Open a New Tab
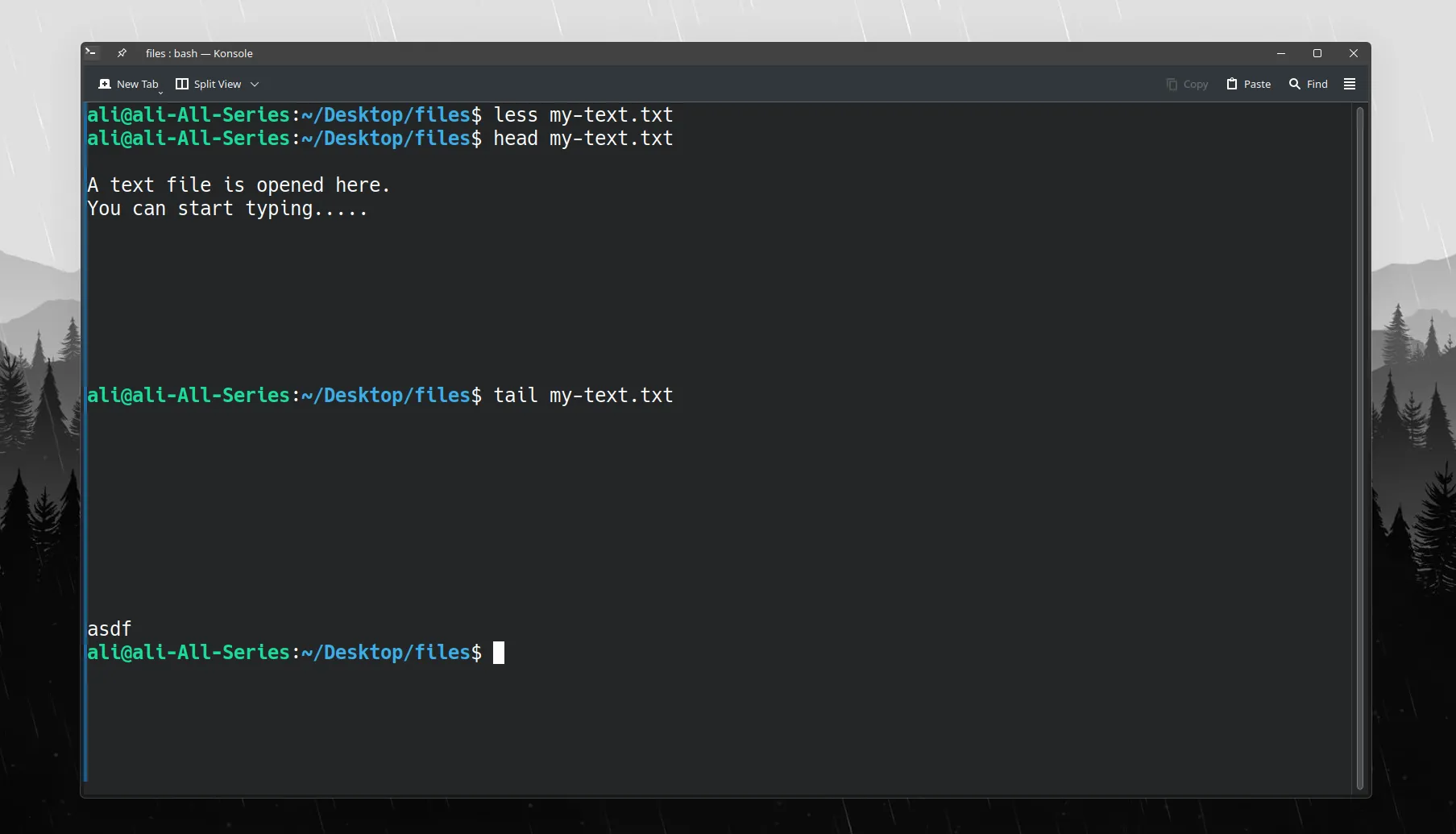 pos(128,84)
